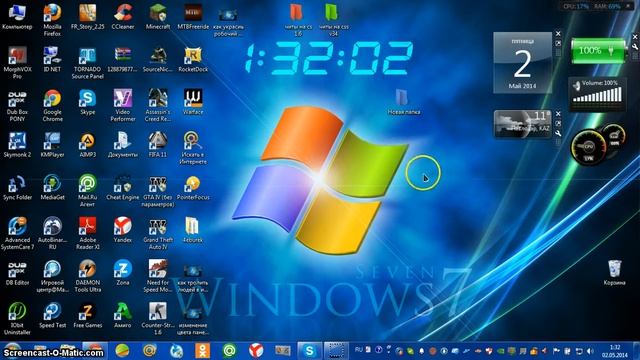Open the tray speaker volume icon

point(590,351)
